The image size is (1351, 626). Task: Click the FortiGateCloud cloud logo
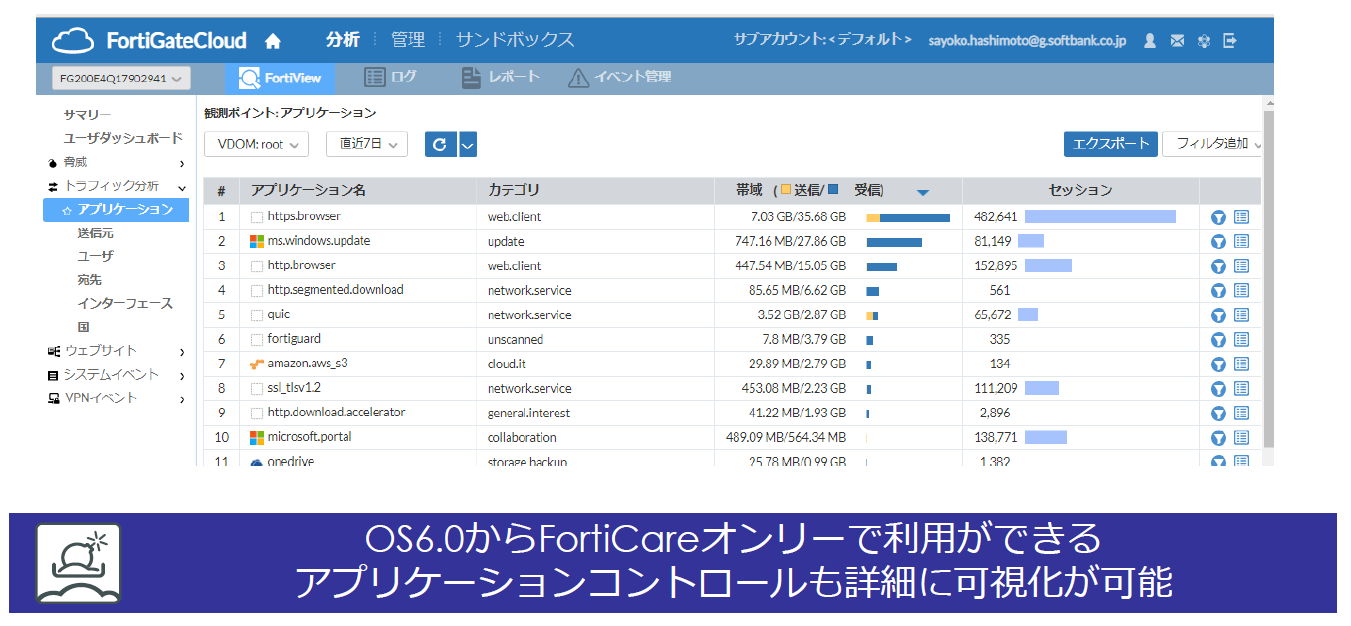[x=72, y=40]
